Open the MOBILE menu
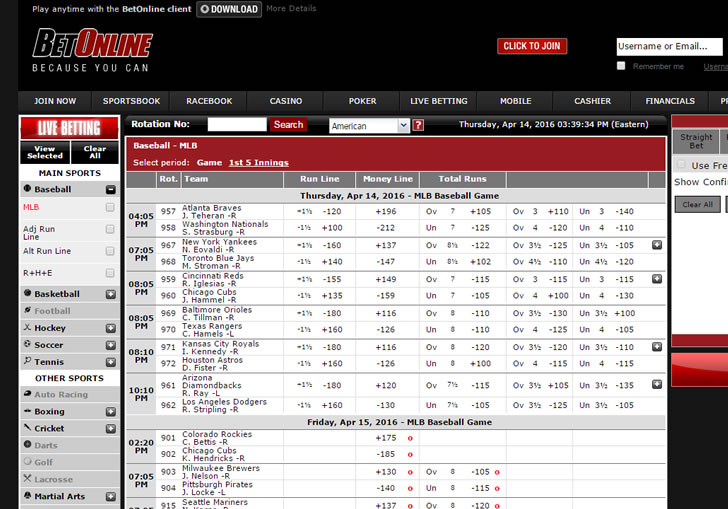 pyautogui.click(x=515, y=101)
